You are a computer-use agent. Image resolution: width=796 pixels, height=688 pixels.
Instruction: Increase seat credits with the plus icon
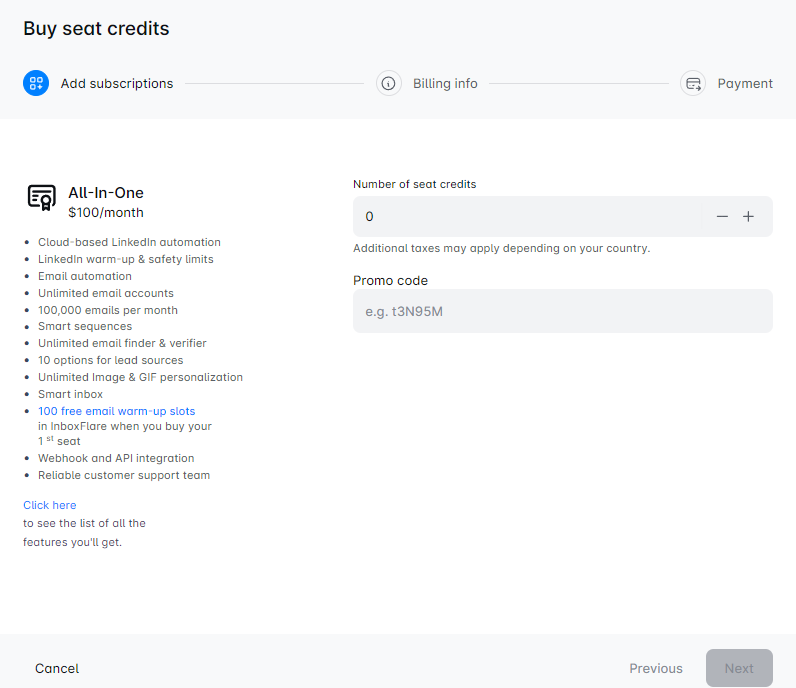(x=748, y=216)
